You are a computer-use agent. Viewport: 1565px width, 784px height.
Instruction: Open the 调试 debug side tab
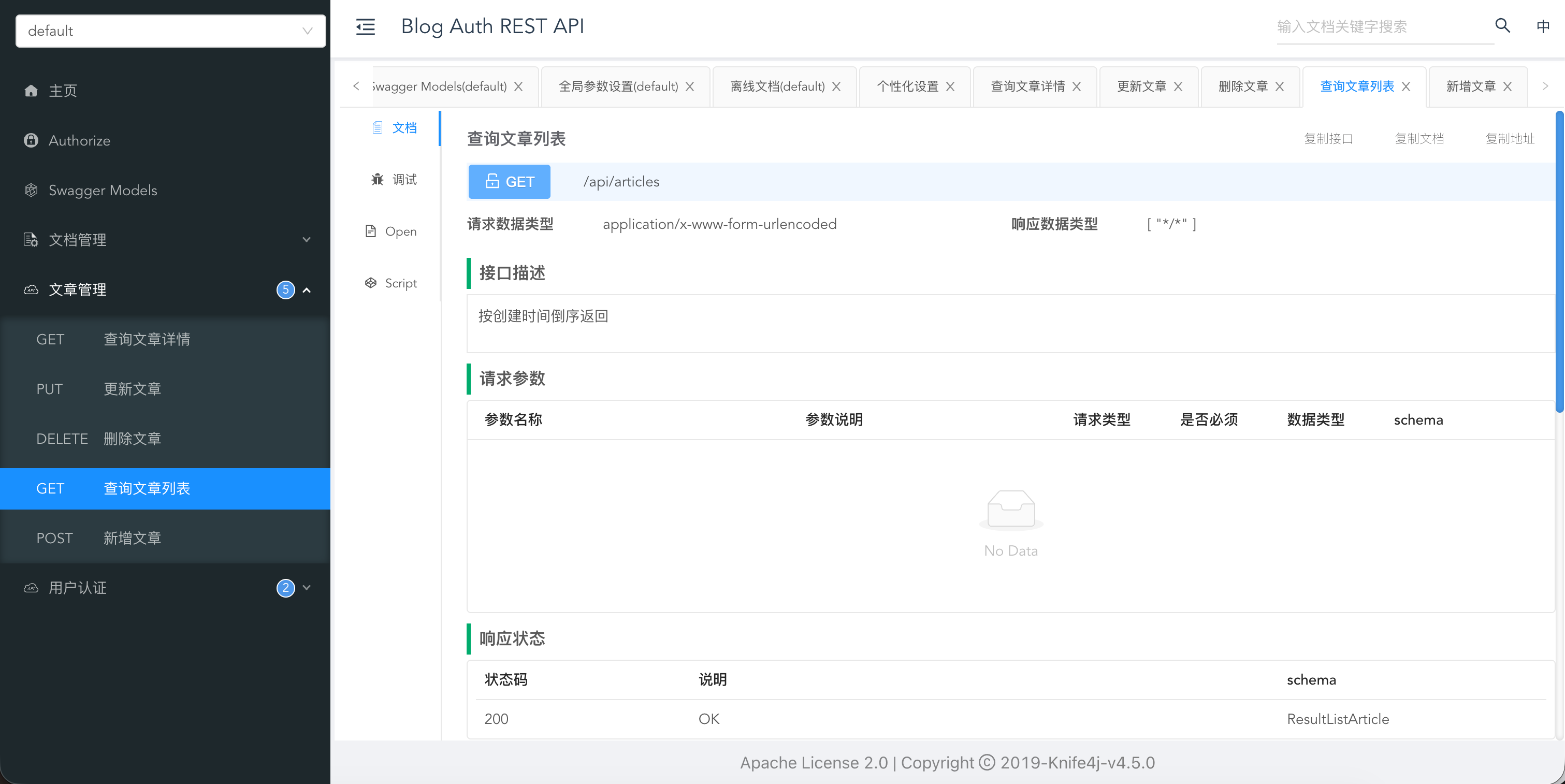394,179
